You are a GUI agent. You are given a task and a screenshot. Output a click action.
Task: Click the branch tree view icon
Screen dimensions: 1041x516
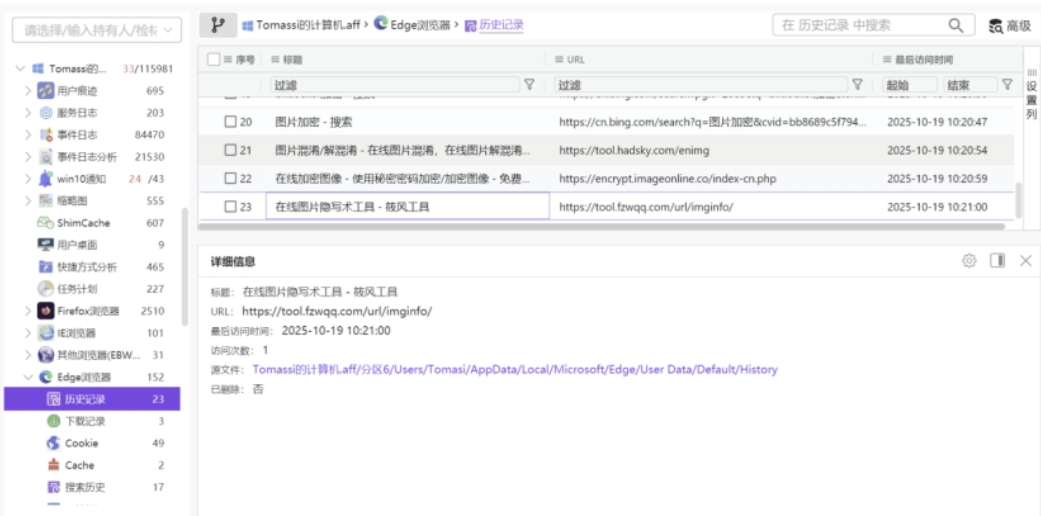218,25
